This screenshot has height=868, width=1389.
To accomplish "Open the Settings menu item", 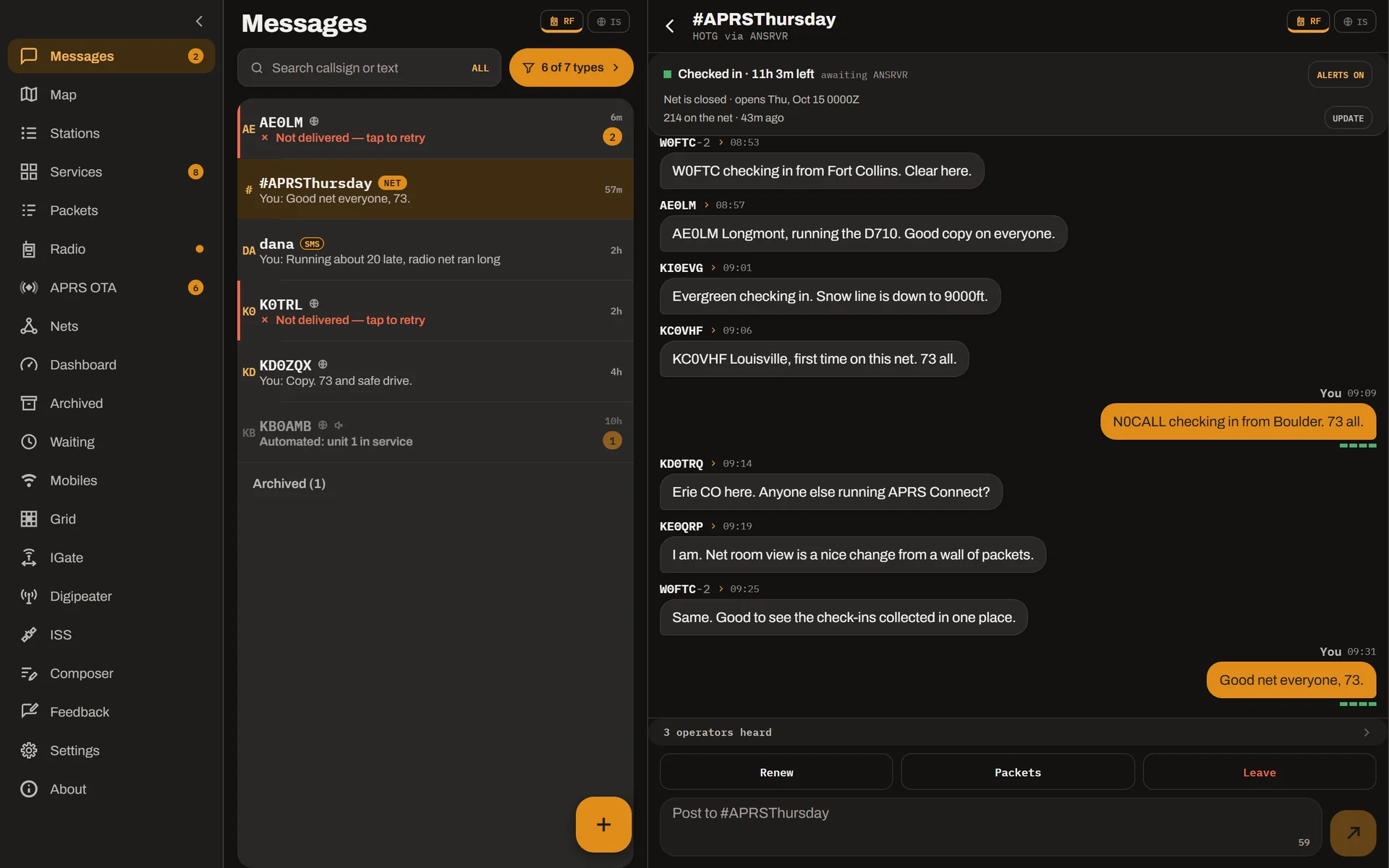I will pyautogui.click(x=111, y=750).
